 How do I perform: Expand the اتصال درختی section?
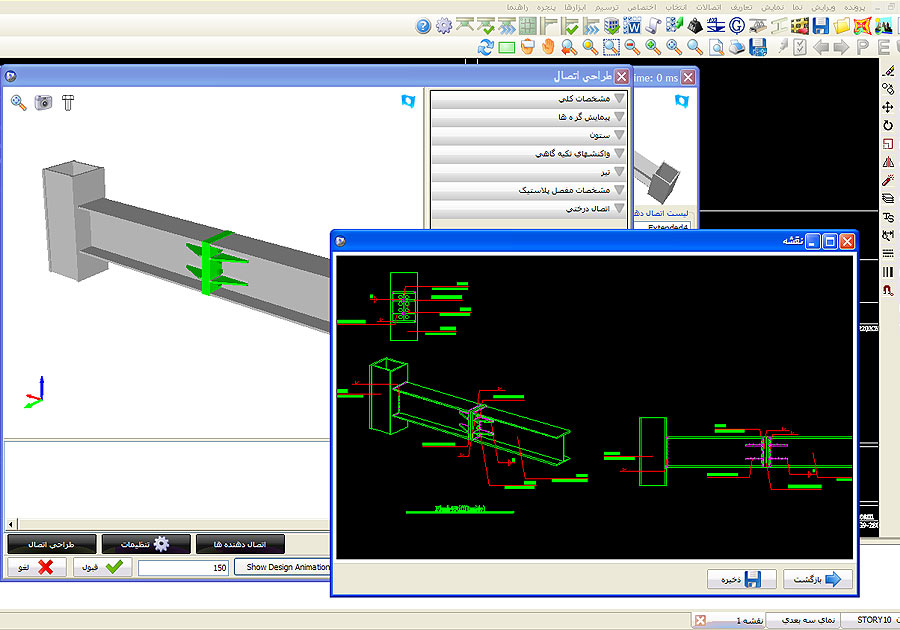(x=528, y=209)
